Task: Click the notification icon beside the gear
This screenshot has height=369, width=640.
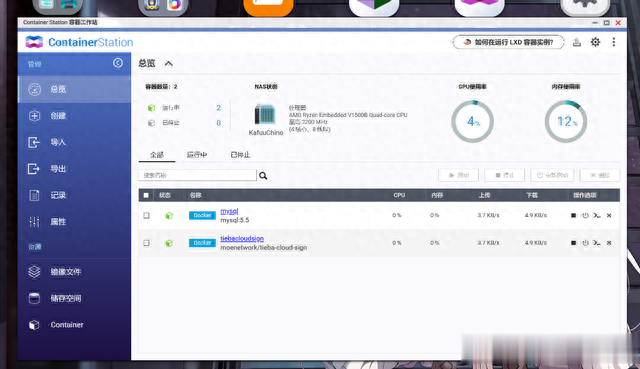Action: coord(577,42)
